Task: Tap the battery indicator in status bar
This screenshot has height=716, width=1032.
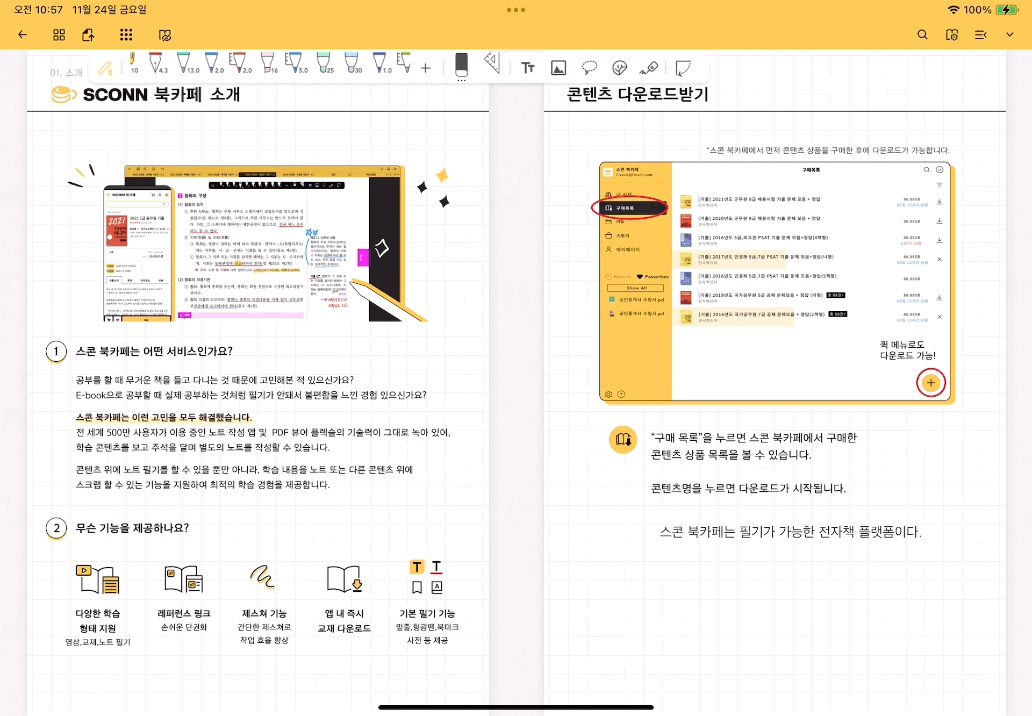Action: click(x=1007, y=10)
